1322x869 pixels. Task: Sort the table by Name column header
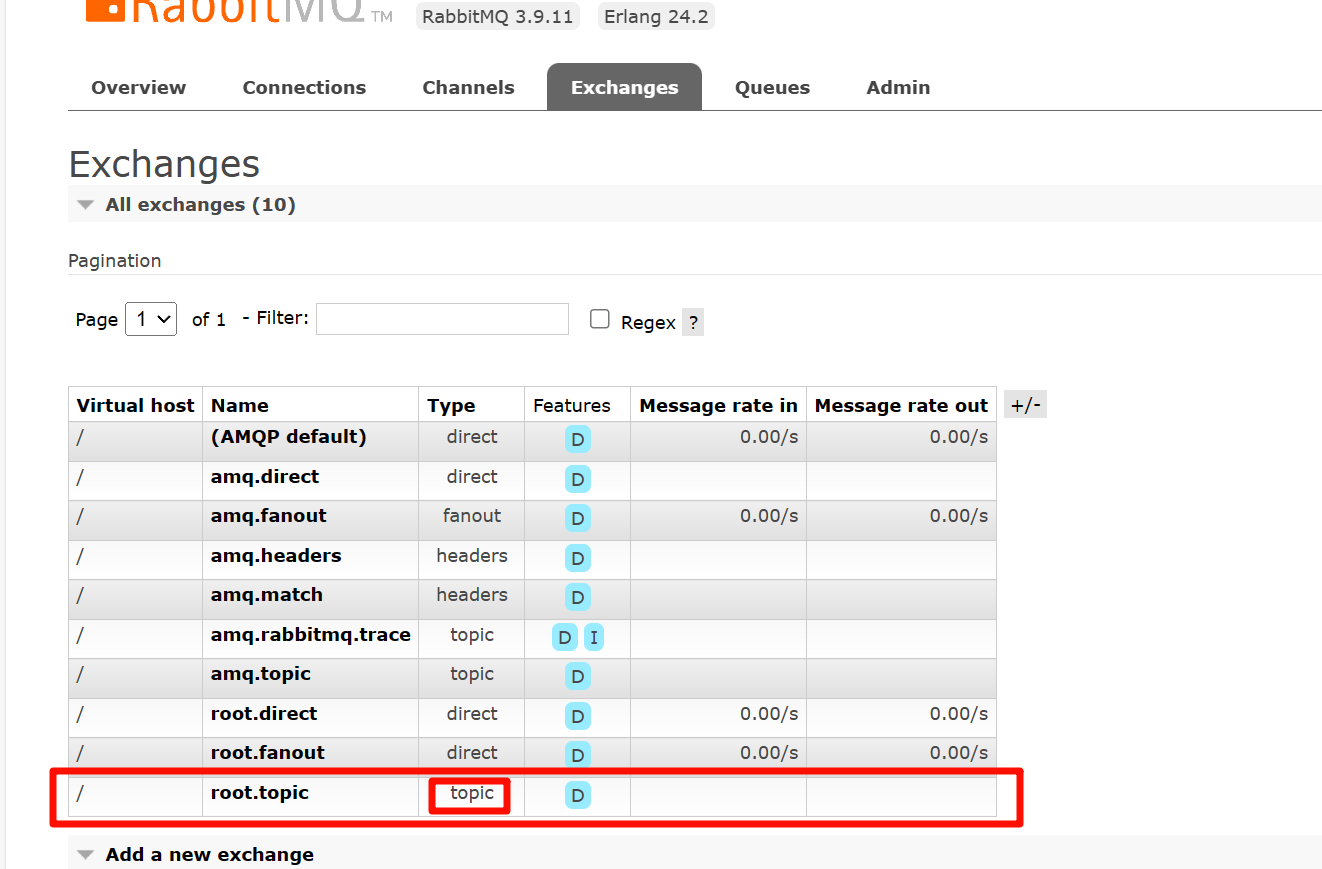pos(240,405)
